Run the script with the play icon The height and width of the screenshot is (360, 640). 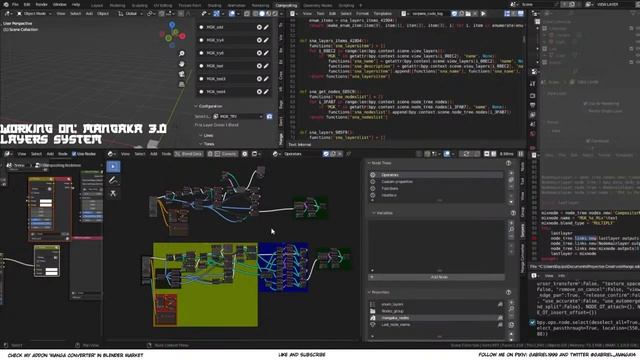[483, 13]
